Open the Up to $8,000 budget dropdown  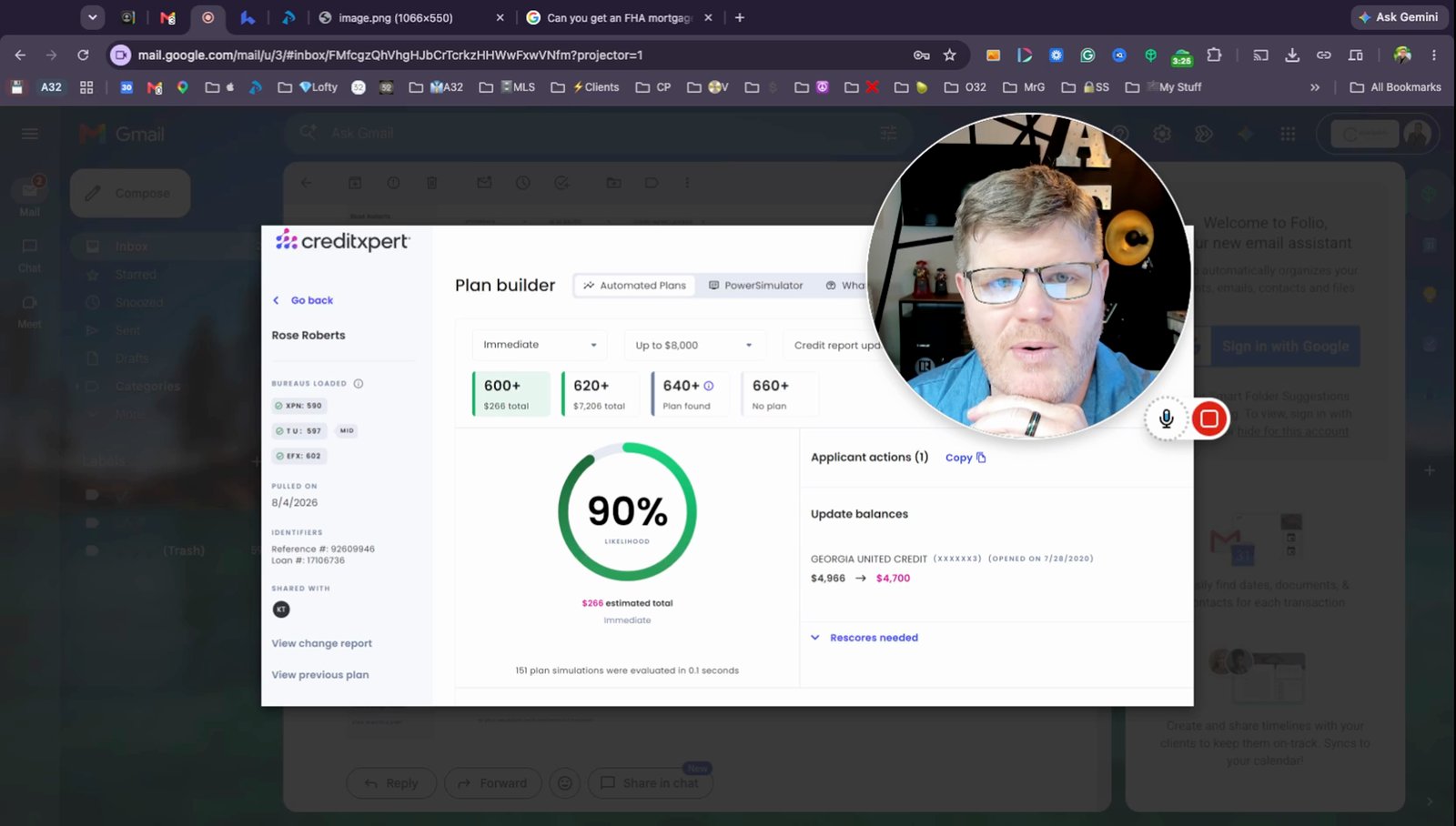(x=694, y=345)
